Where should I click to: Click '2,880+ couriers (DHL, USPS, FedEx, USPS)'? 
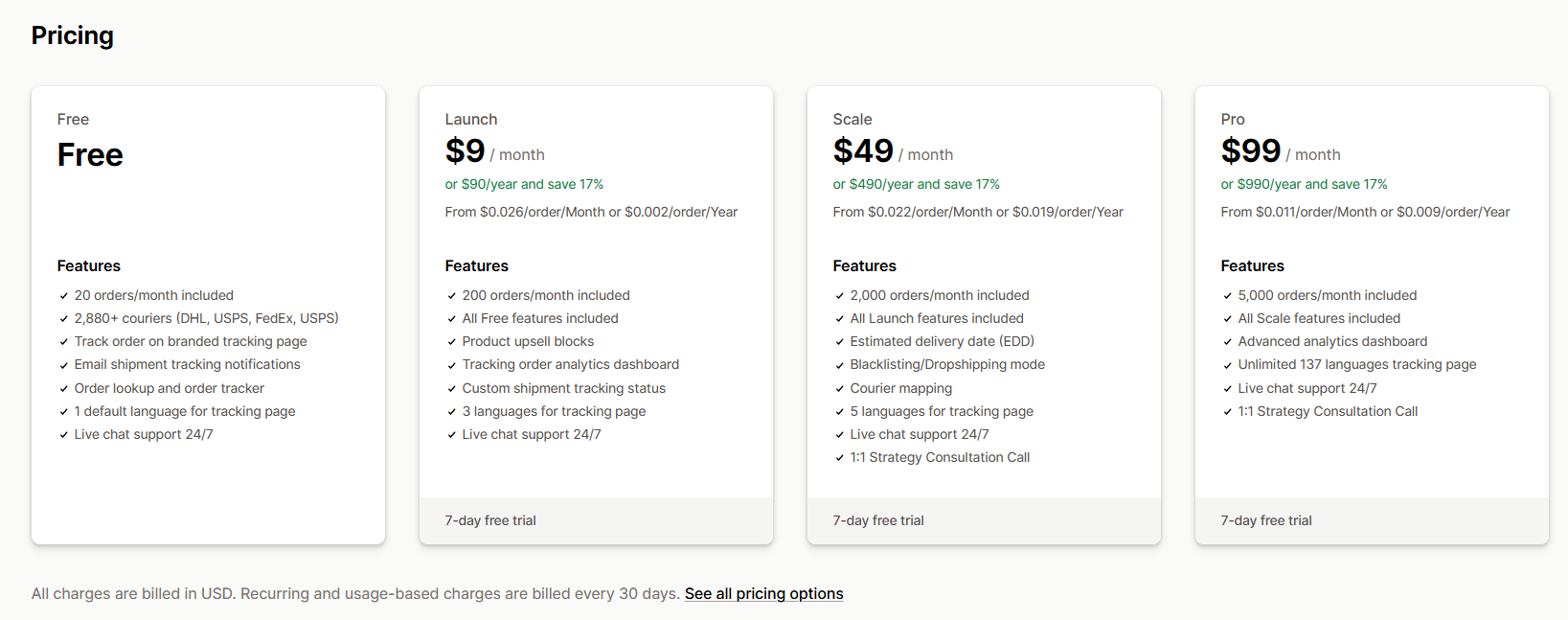coord(207,318)
